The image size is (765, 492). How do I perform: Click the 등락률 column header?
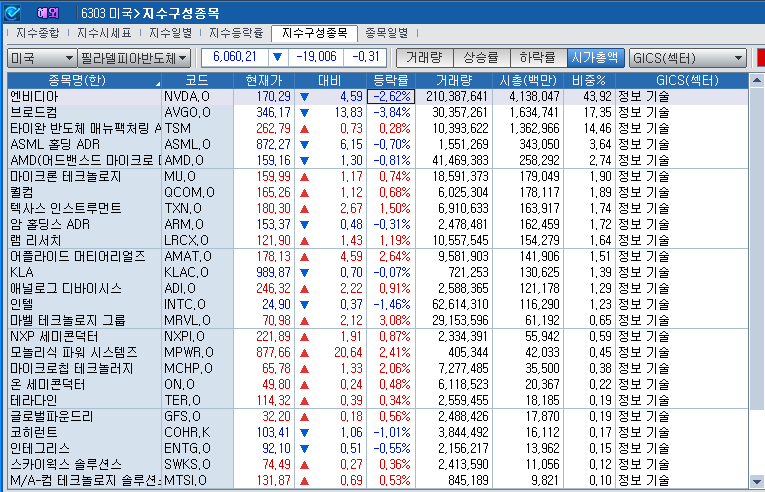pos(390,79)
